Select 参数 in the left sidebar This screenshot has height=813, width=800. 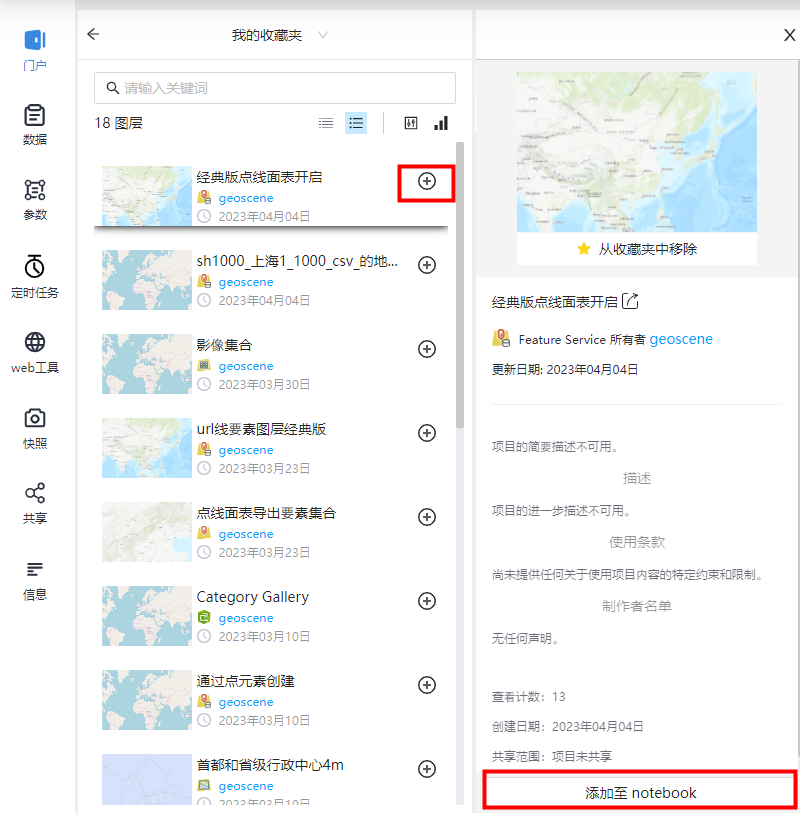coord(34,198)
